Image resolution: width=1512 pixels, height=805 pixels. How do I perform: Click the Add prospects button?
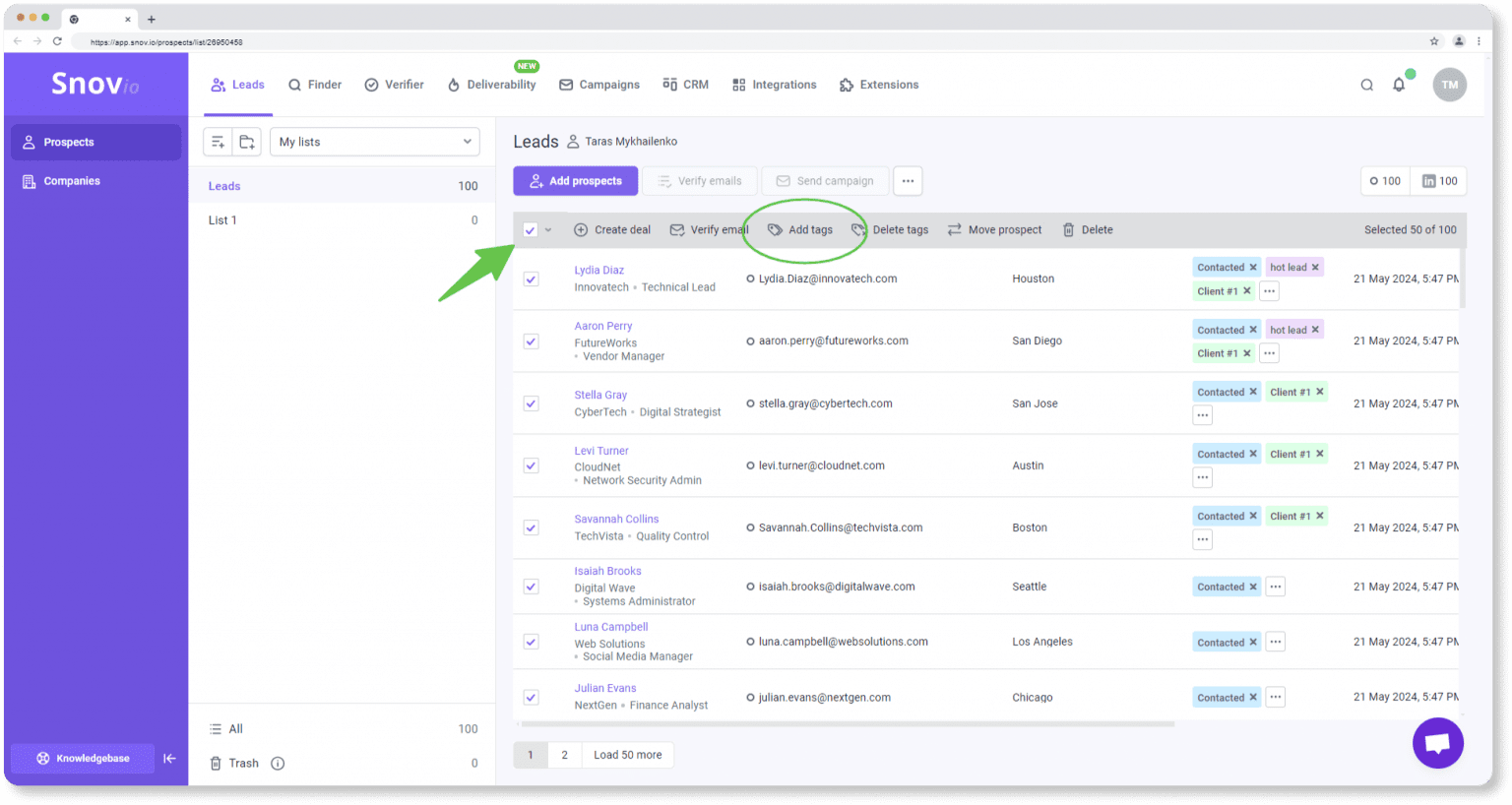[575, 180]
